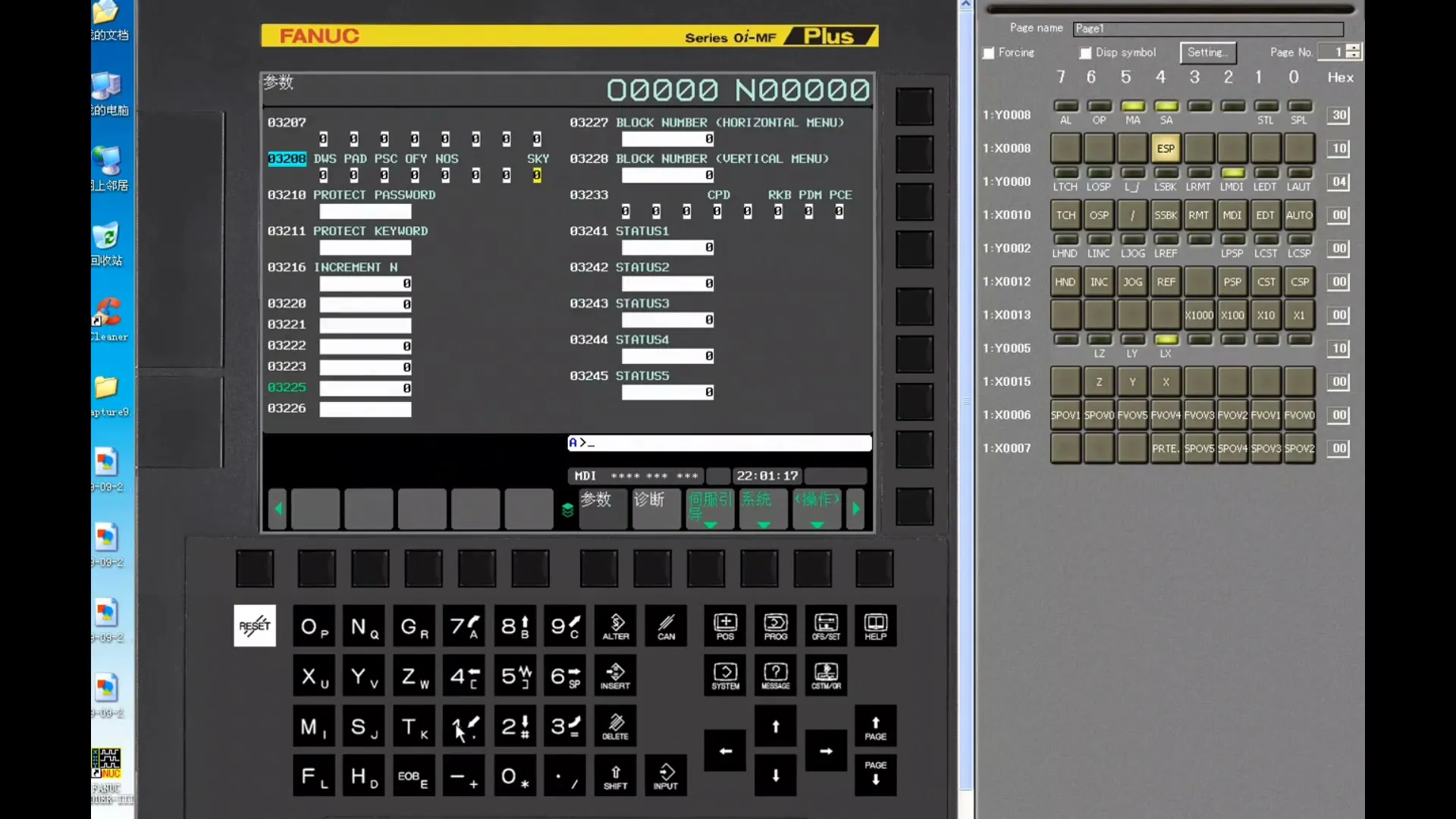This screenshot has height=819, width=1456.
Task: Click the Page name input field
Action: [x=1208, y=29]
